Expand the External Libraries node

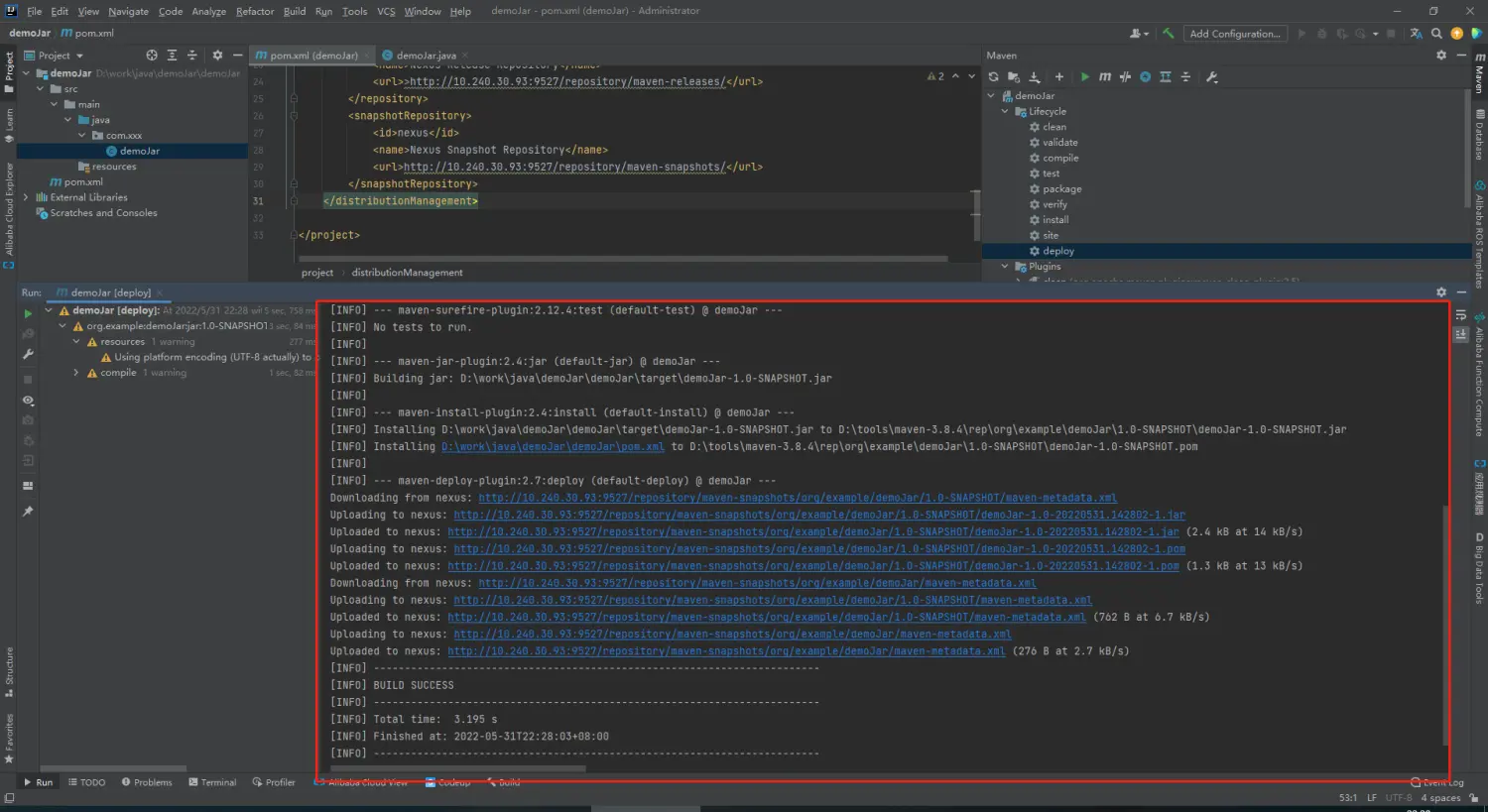[27, 197]
